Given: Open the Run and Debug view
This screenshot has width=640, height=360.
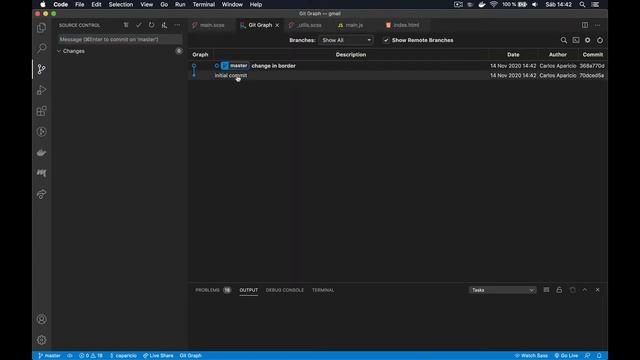Looking at the screenshot, I should tap(42, 90).
